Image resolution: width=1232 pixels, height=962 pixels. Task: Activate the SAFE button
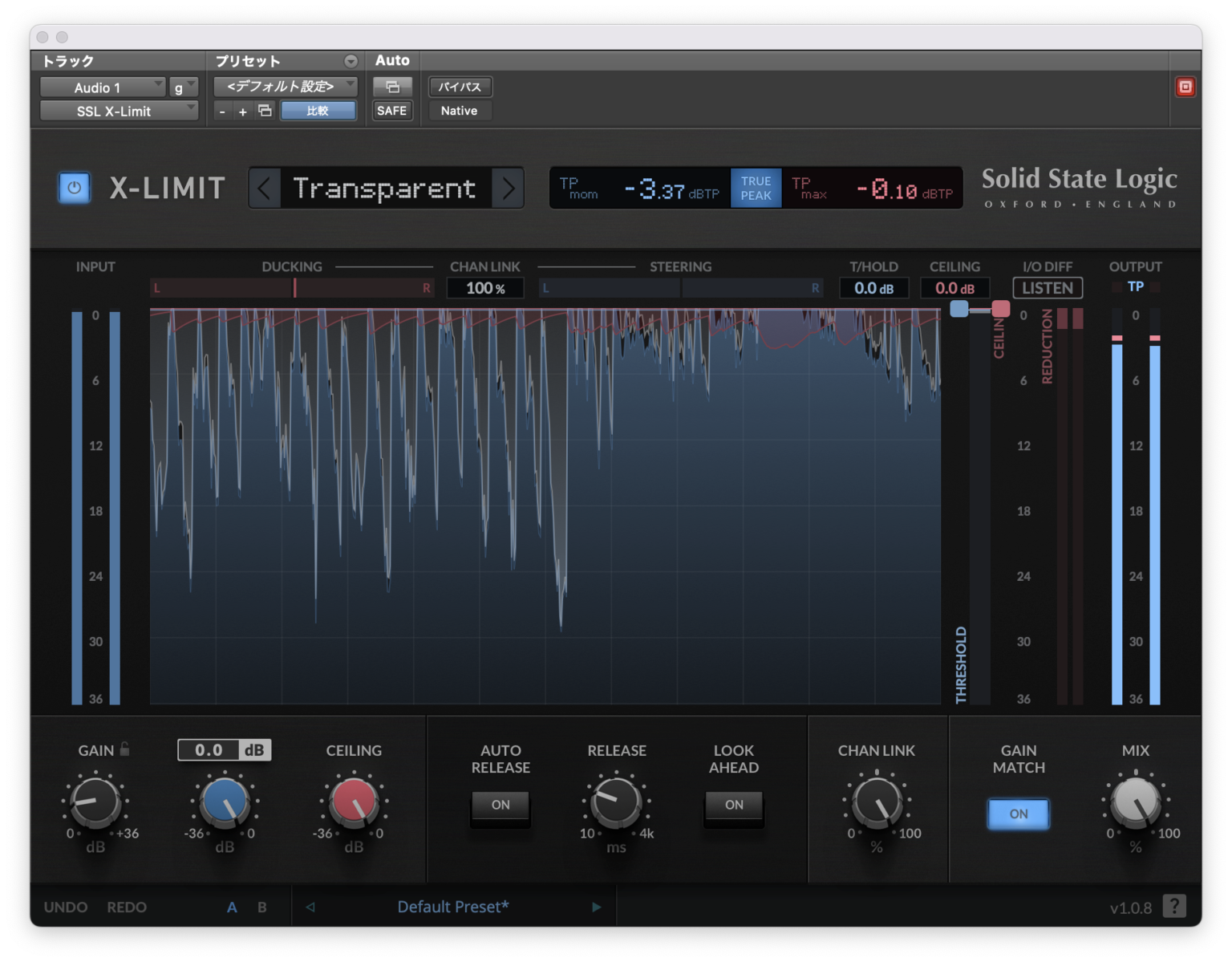pos(392,111)
